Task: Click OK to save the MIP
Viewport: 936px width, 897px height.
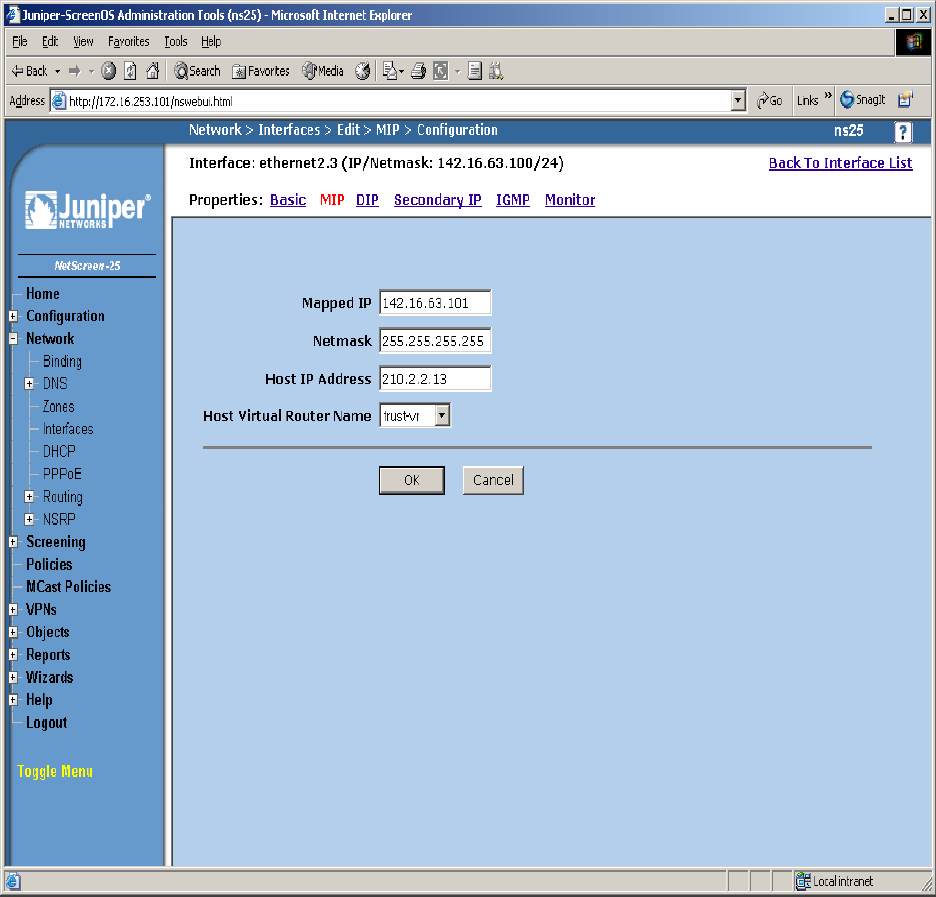Action: click(411, 480)
